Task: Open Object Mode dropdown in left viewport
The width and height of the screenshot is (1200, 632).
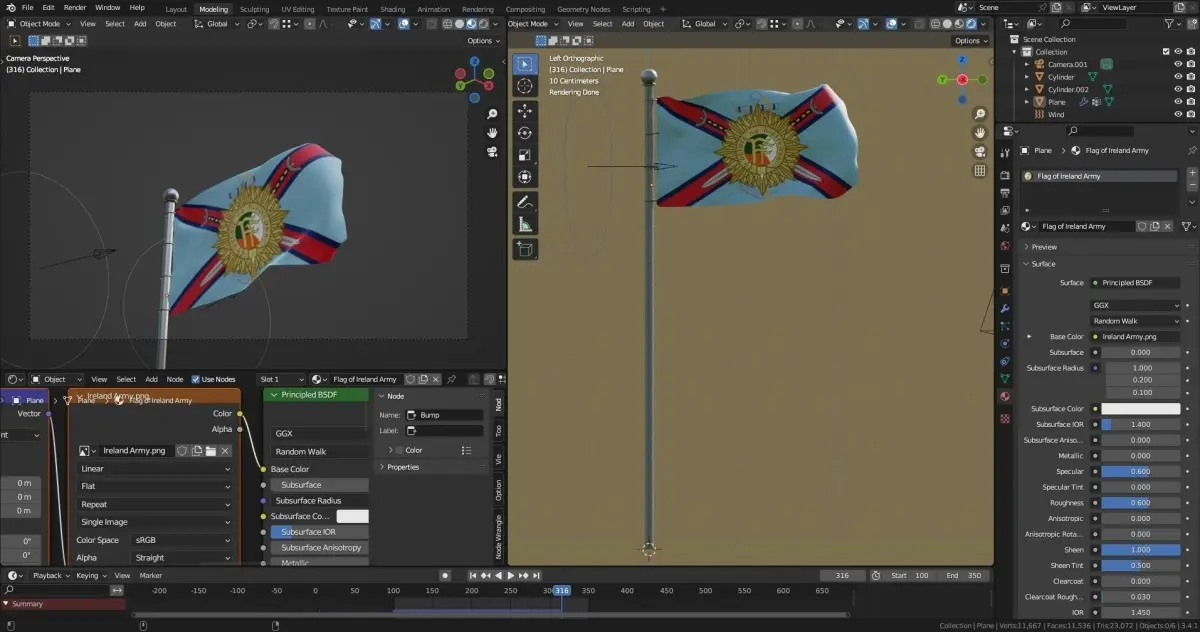Action: [x=39, y=23]
